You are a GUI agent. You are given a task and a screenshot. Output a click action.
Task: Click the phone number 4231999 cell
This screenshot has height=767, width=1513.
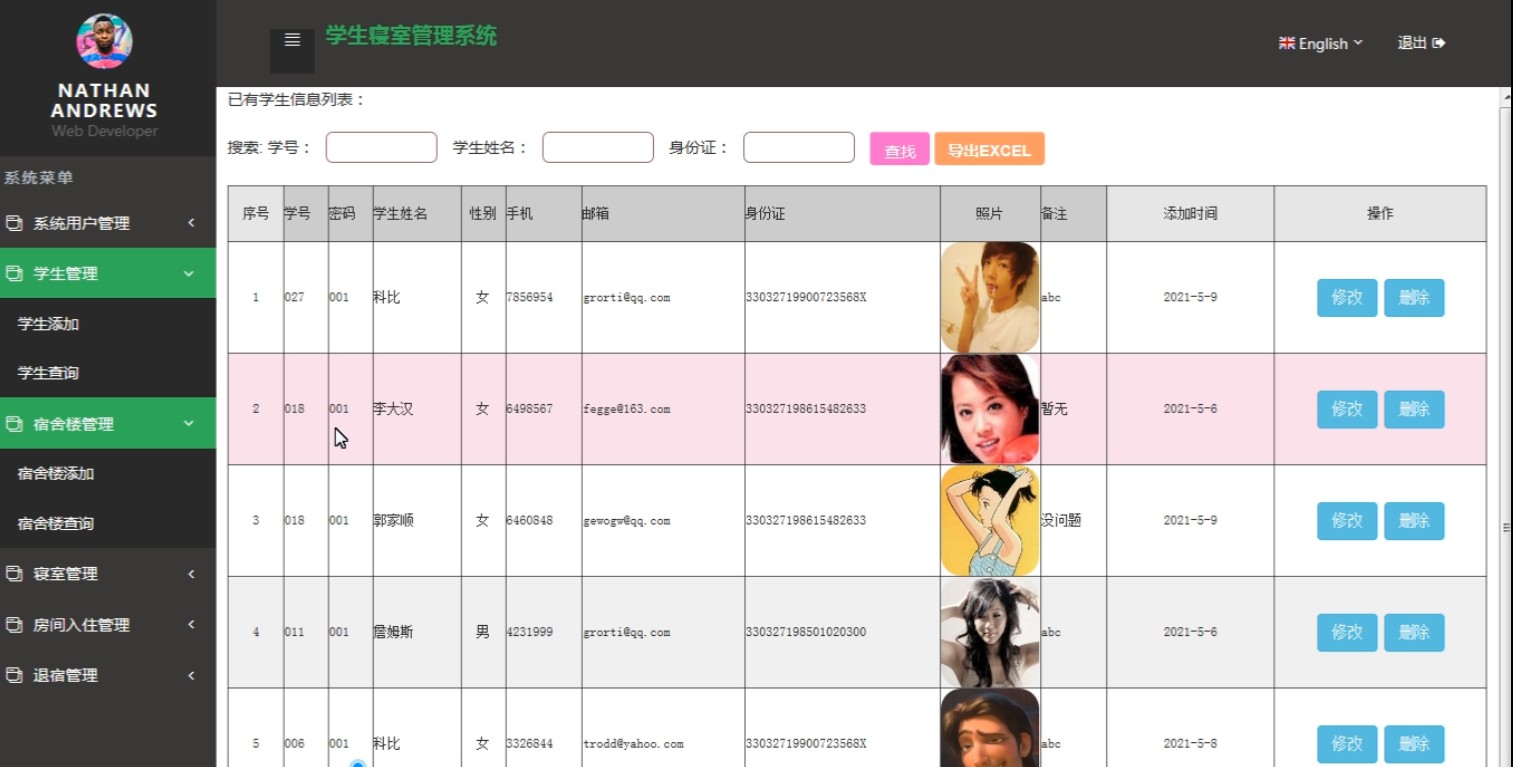pyautogui.click(x=544, y=632)
